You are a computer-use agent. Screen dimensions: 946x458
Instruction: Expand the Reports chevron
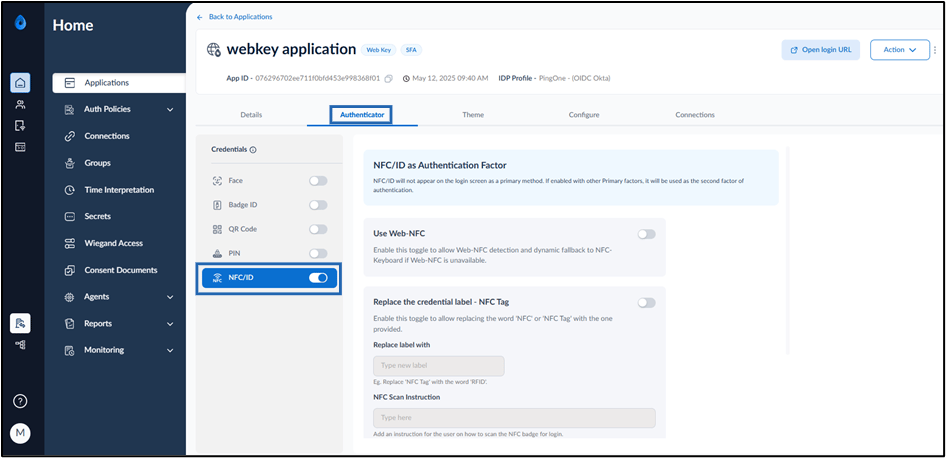point(170,324)
